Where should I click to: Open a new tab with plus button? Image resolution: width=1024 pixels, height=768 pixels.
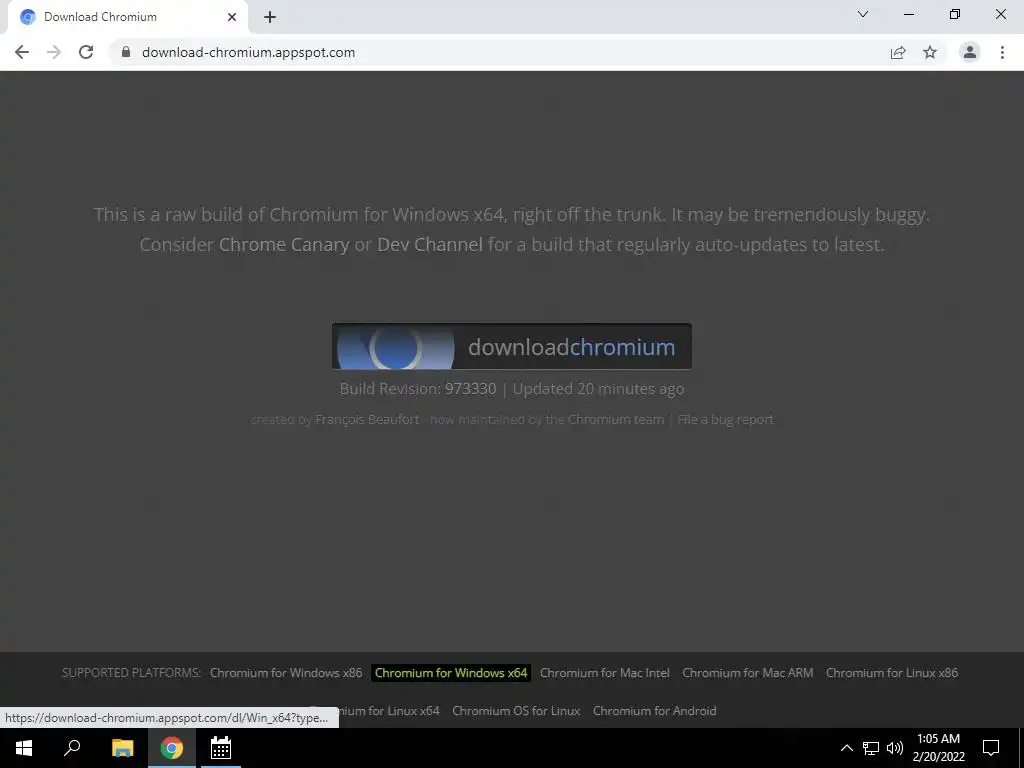[x=270, y=17]
